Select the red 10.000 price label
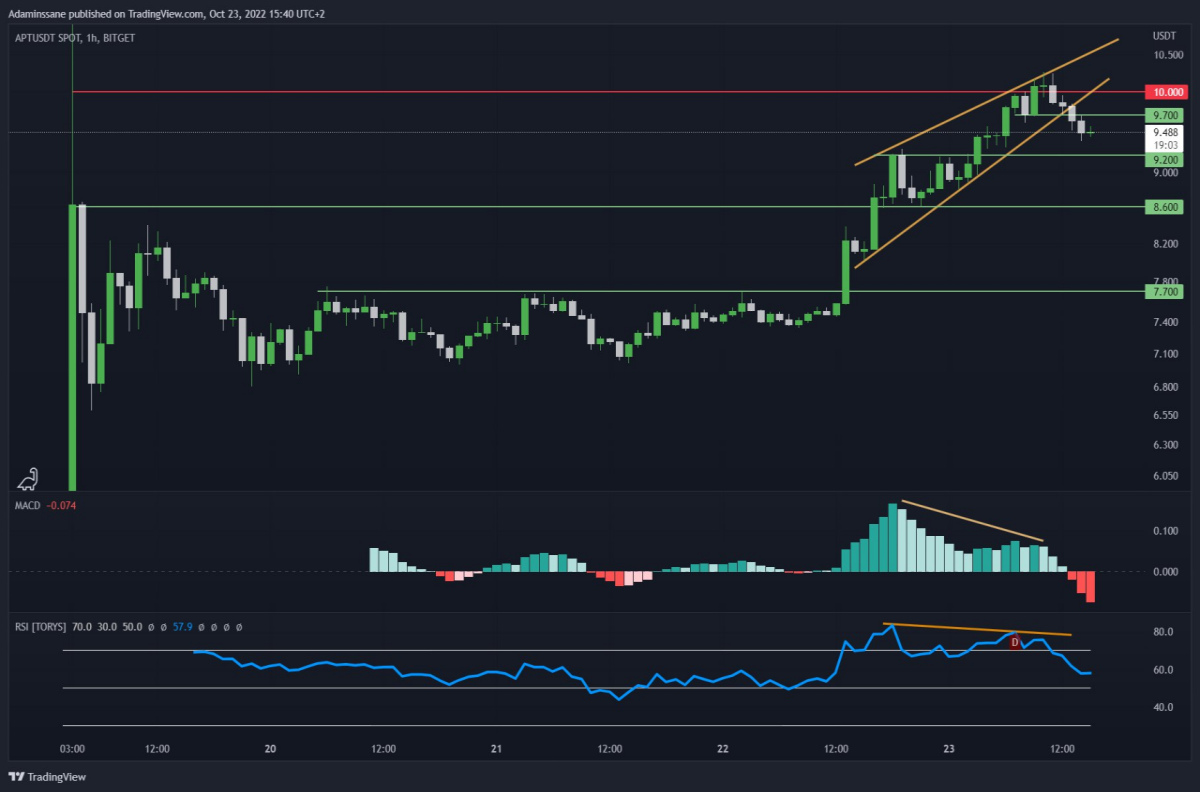 pos(1166,91)
